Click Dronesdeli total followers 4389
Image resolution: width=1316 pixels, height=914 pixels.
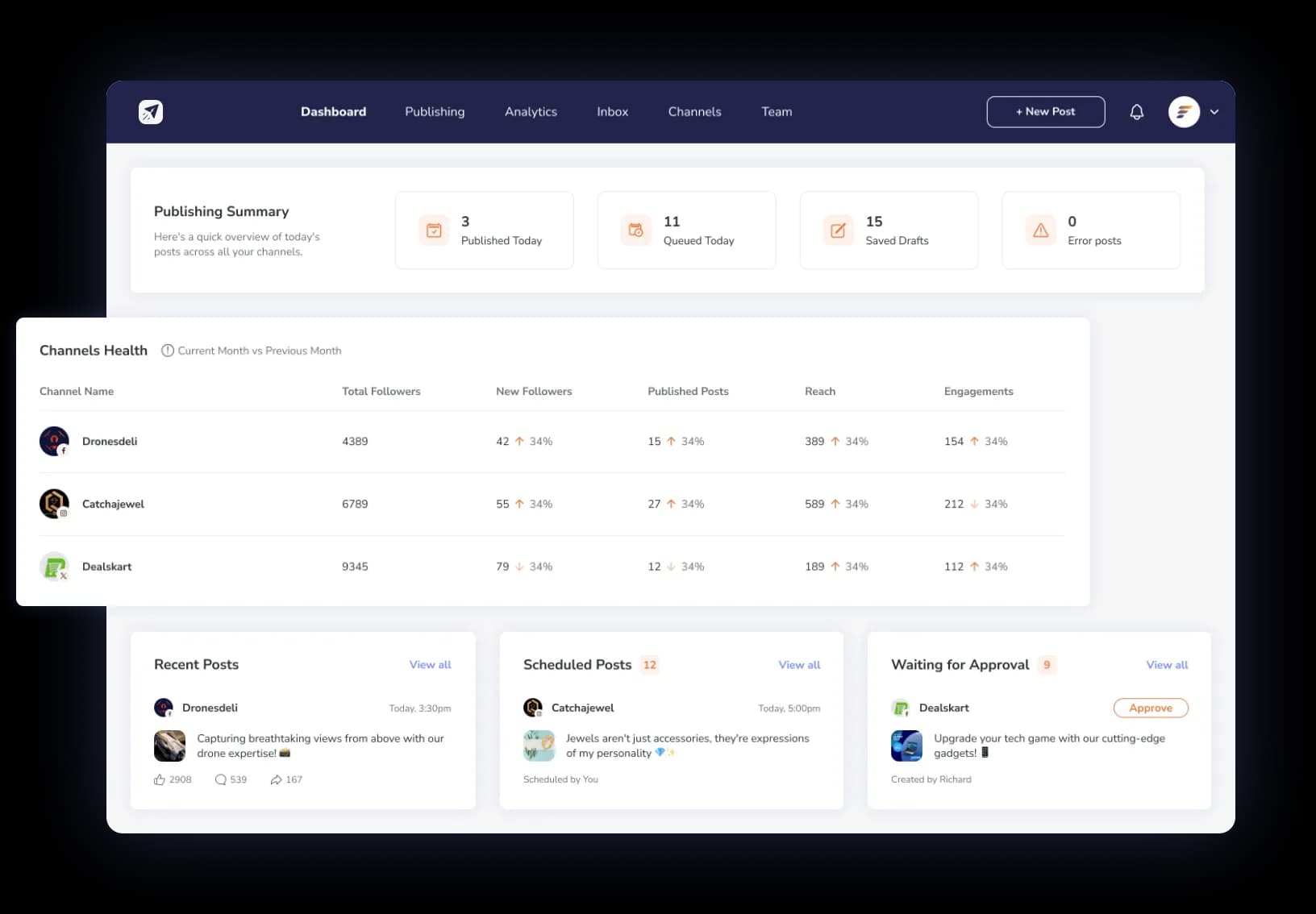(x=355, y=441)
